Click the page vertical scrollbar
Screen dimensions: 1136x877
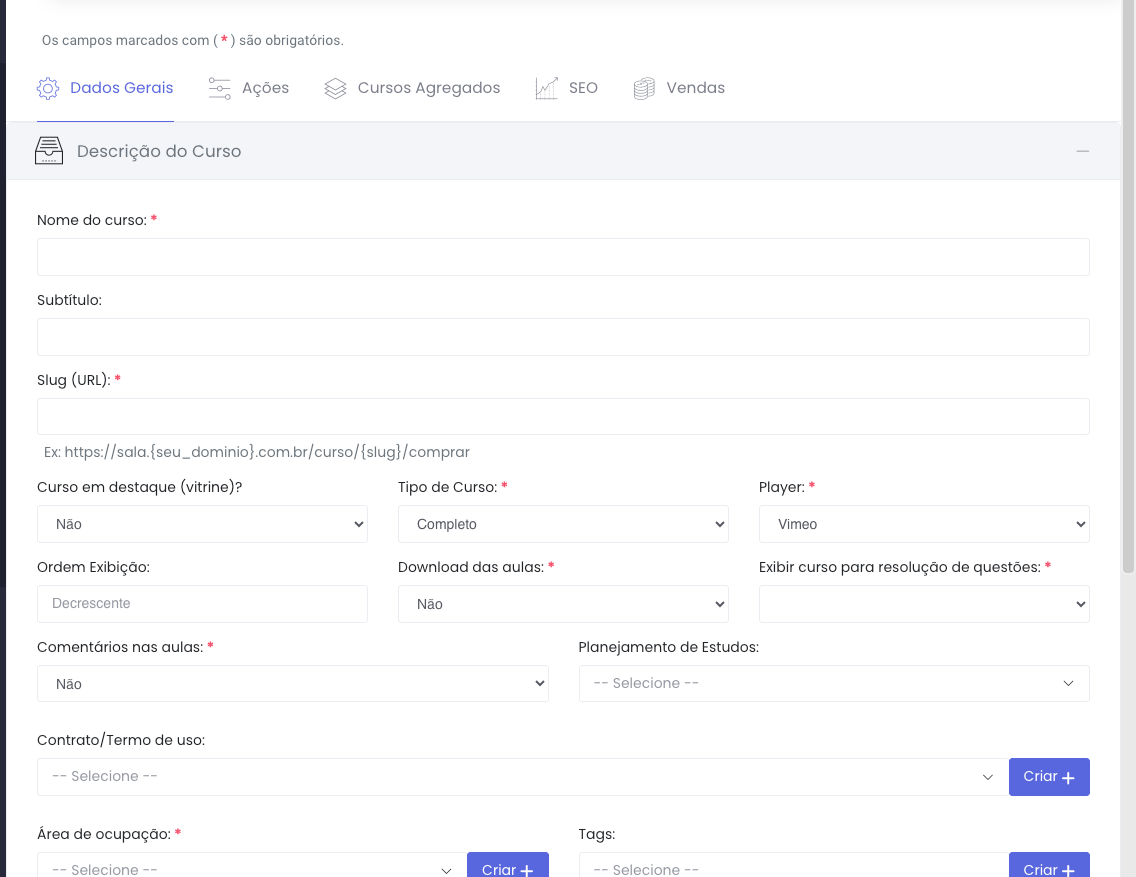pos(1129,300)
